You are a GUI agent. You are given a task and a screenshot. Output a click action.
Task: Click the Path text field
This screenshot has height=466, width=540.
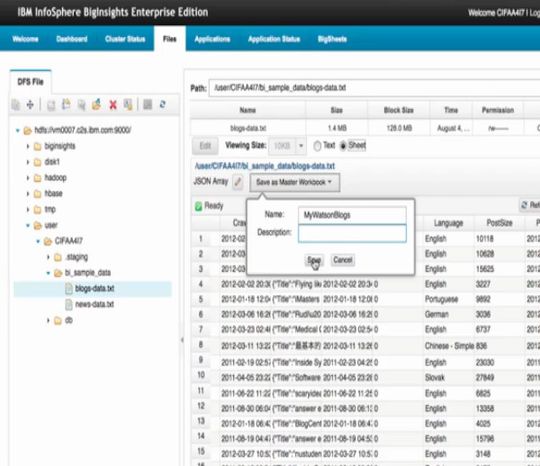374,88
